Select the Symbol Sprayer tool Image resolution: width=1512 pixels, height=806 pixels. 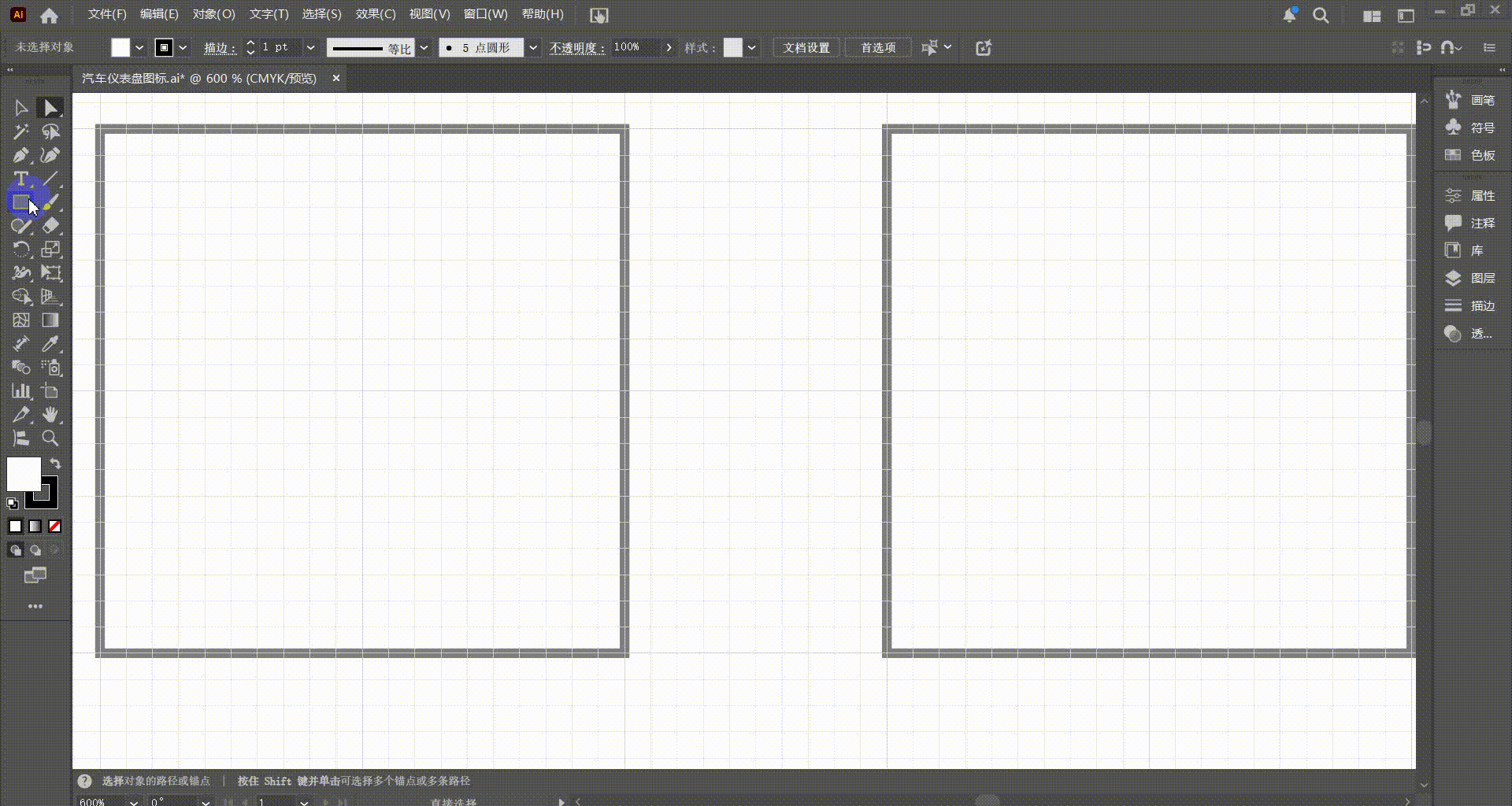[50, 368]
